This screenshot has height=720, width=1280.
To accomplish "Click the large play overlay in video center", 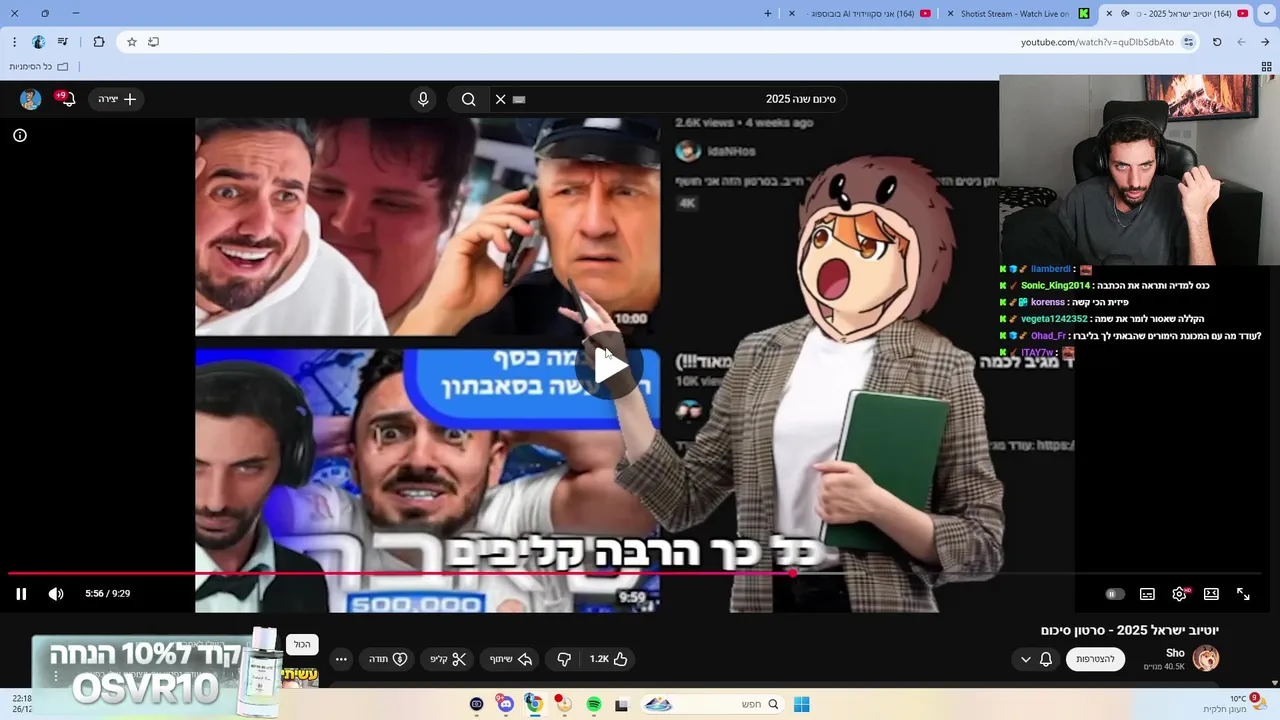I will [x=610, y=365].
